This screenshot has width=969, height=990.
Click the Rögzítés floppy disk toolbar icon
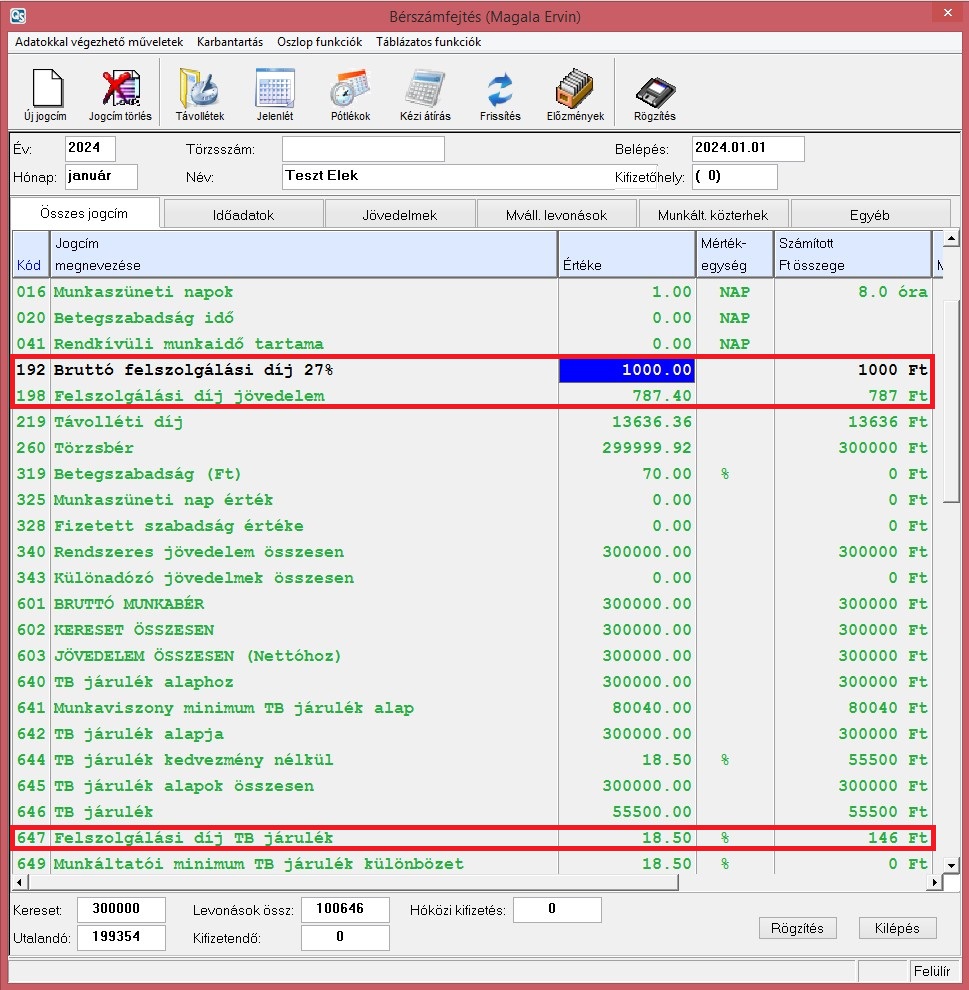(x=655, y=89)
